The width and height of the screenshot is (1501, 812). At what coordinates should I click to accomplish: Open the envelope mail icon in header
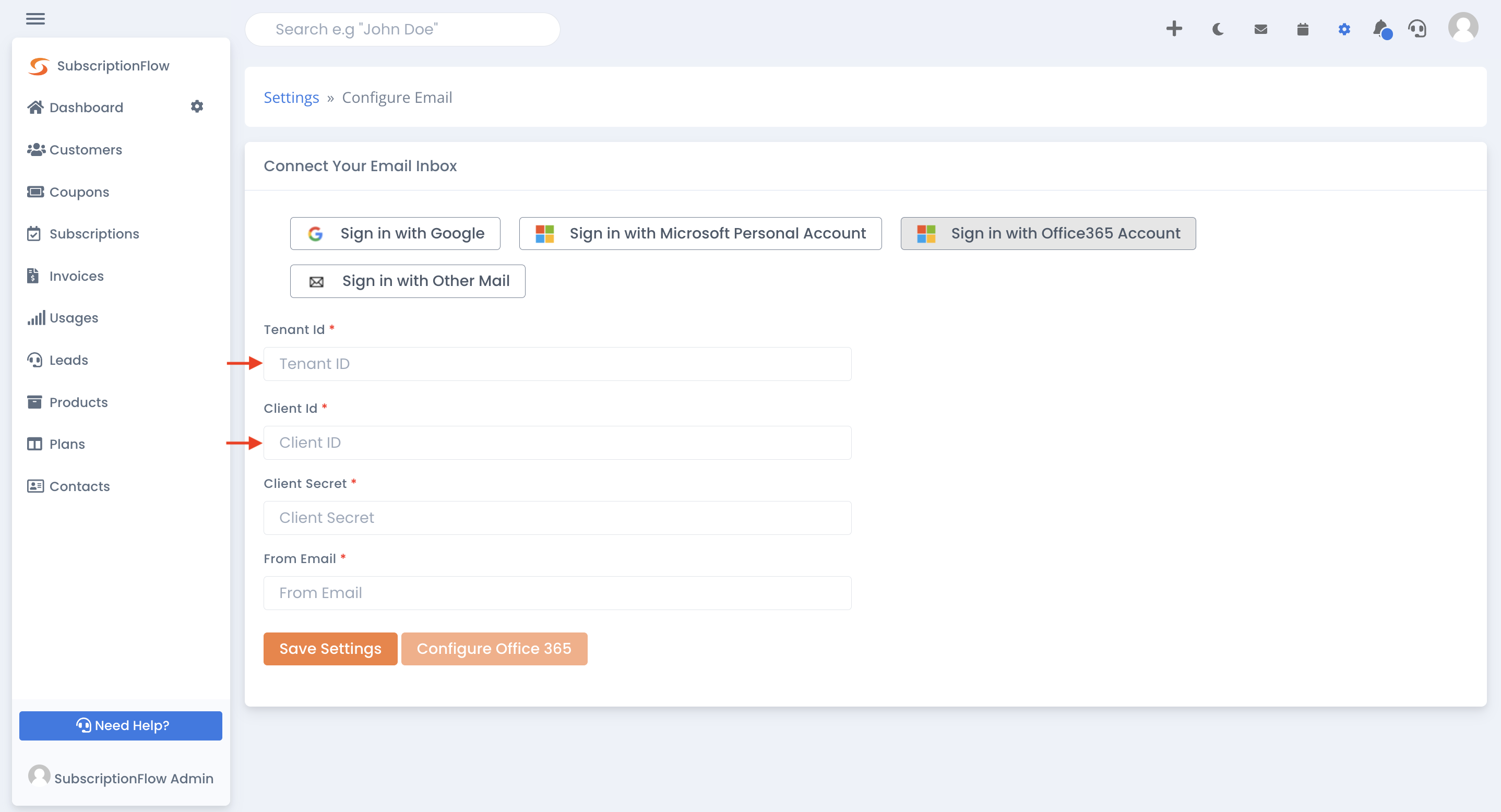pos(1260,29)
